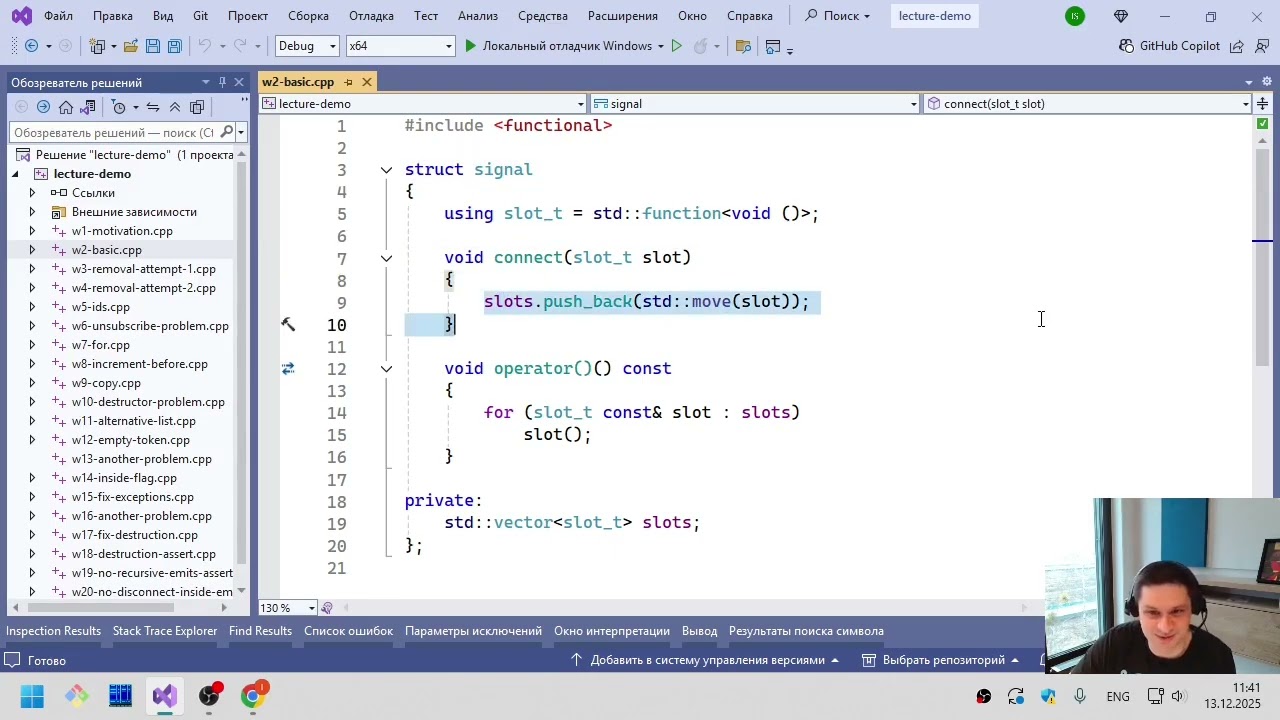The height and width of the screenshot is (720, 1280).
Task: Click the screwdriver quick action on line 10
Action: pyautogui.click(x=288, y=324)
